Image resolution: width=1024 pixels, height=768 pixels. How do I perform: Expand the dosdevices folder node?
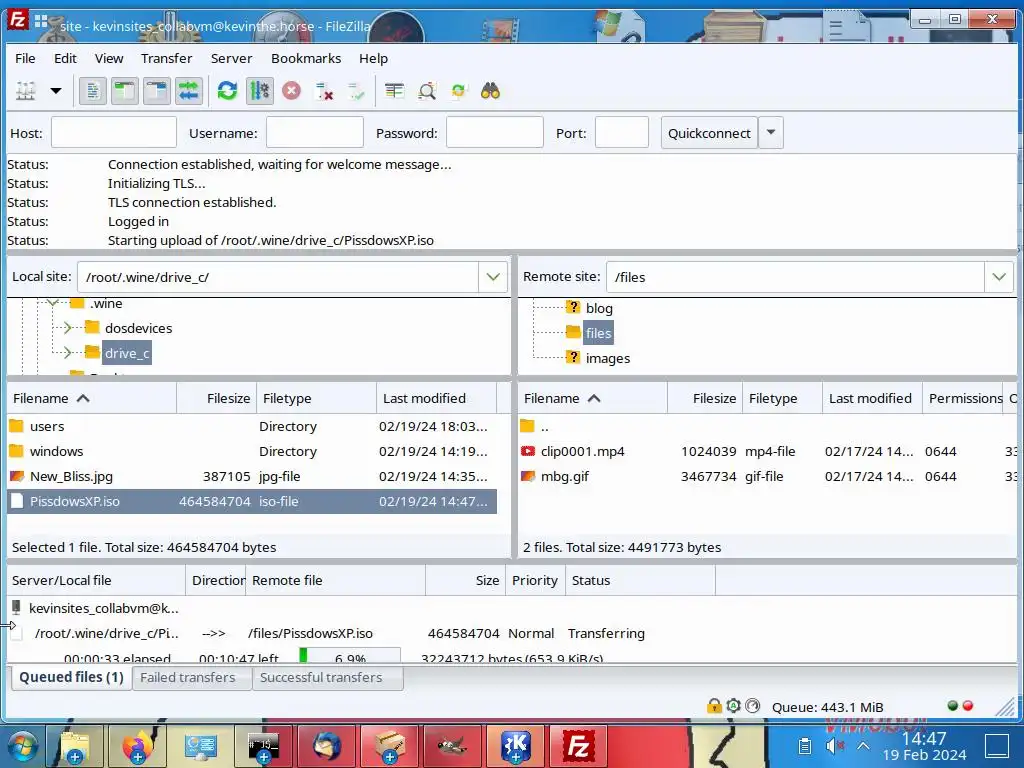click(67, 327)
